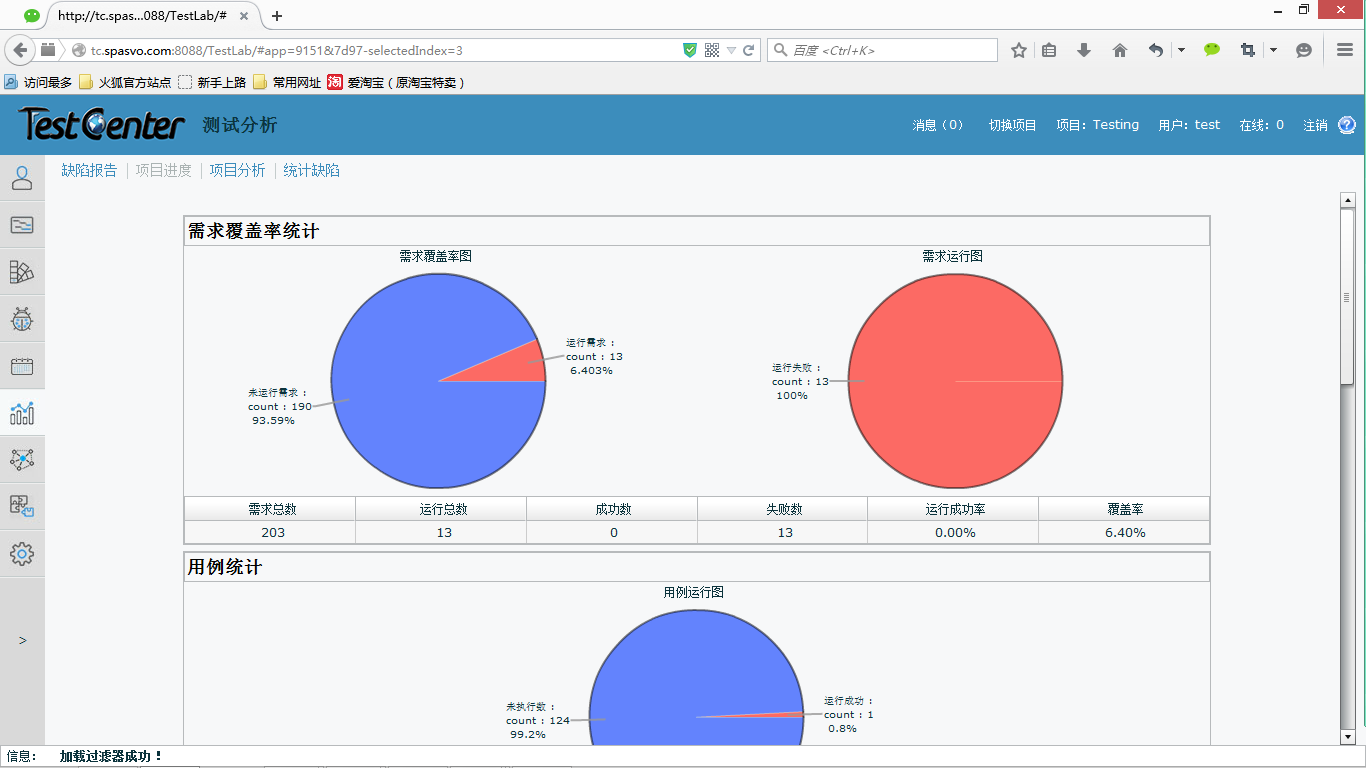Switch to the 缺陷报告 tab
Screen dimensions: 1366x768
(x=89, y=171)
